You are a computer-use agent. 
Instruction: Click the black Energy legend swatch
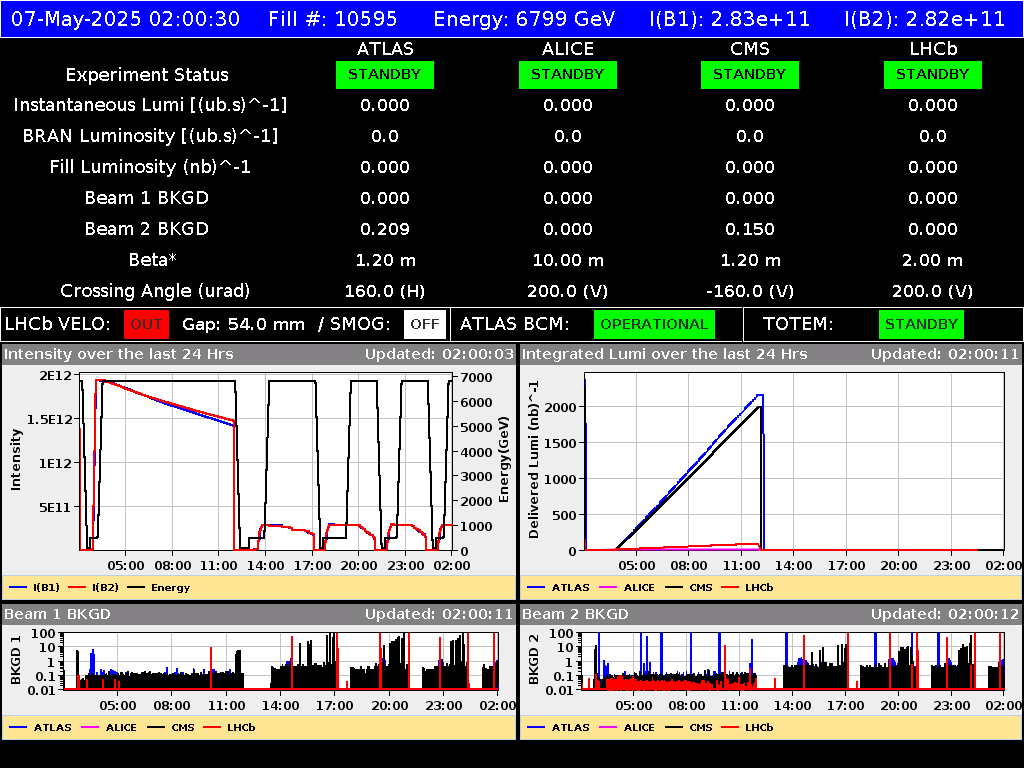136,587
